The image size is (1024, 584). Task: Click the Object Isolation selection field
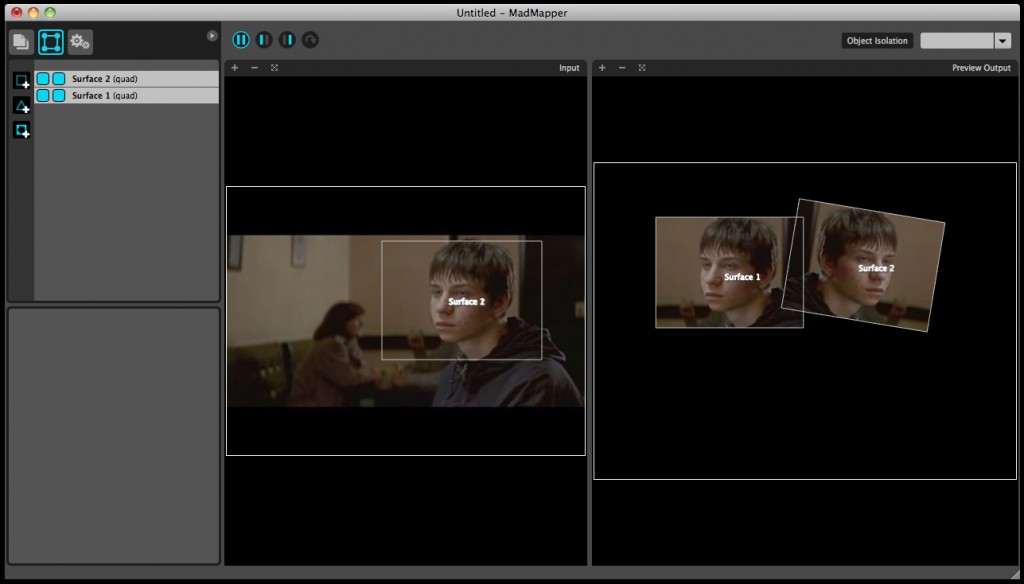(957, 41)
